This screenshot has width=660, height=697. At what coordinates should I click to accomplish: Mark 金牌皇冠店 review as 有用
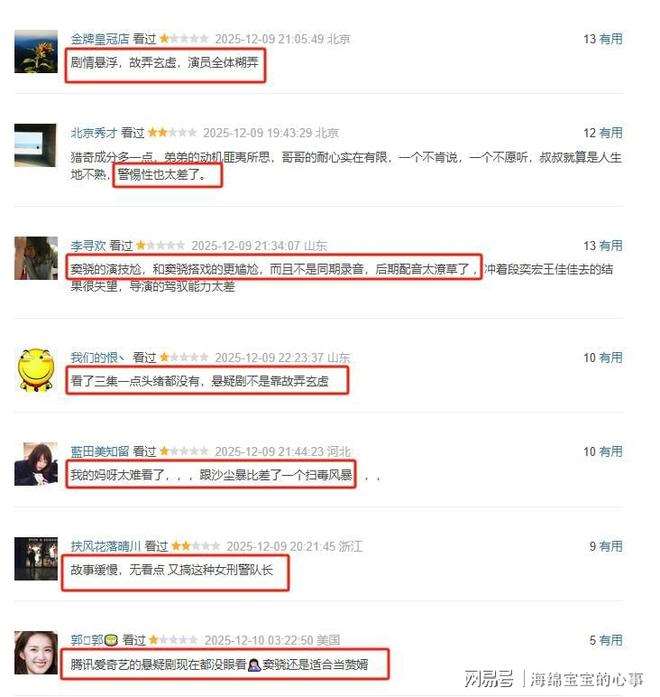pyautogui.click(x=611, y=39)
